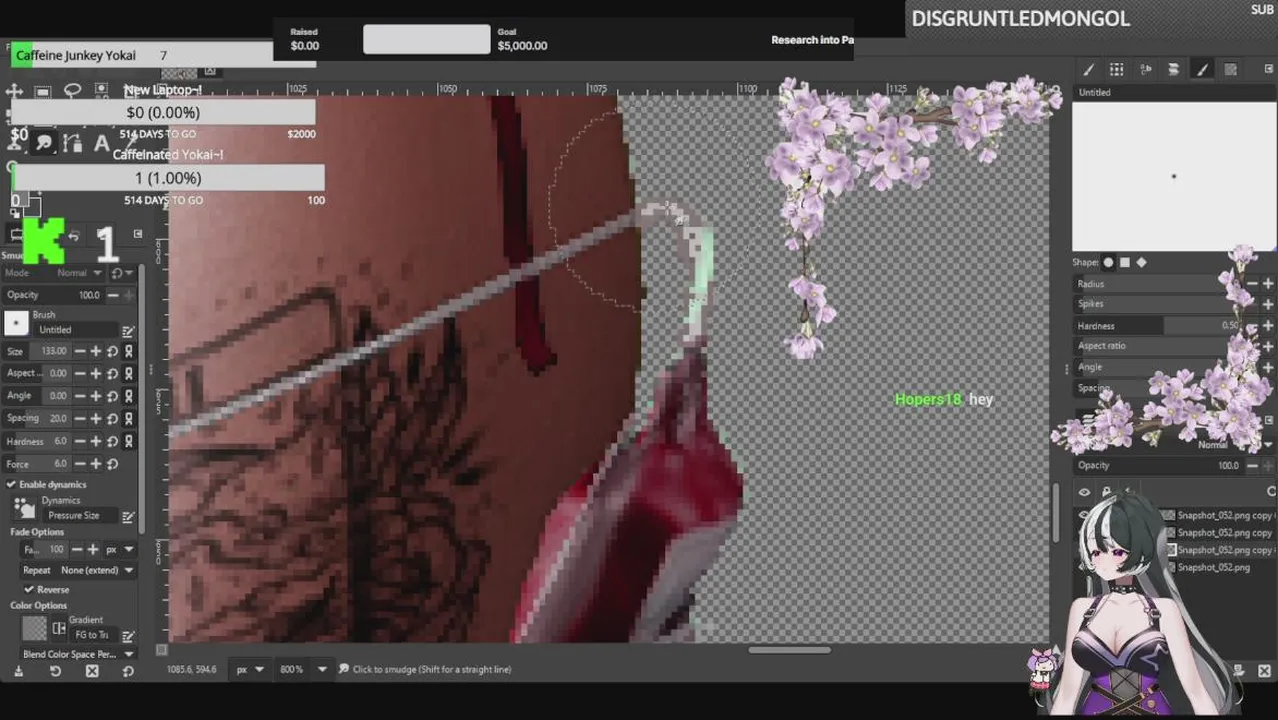Choose square brush shape
1278x720 pixels.
(x=1125, y=263)
